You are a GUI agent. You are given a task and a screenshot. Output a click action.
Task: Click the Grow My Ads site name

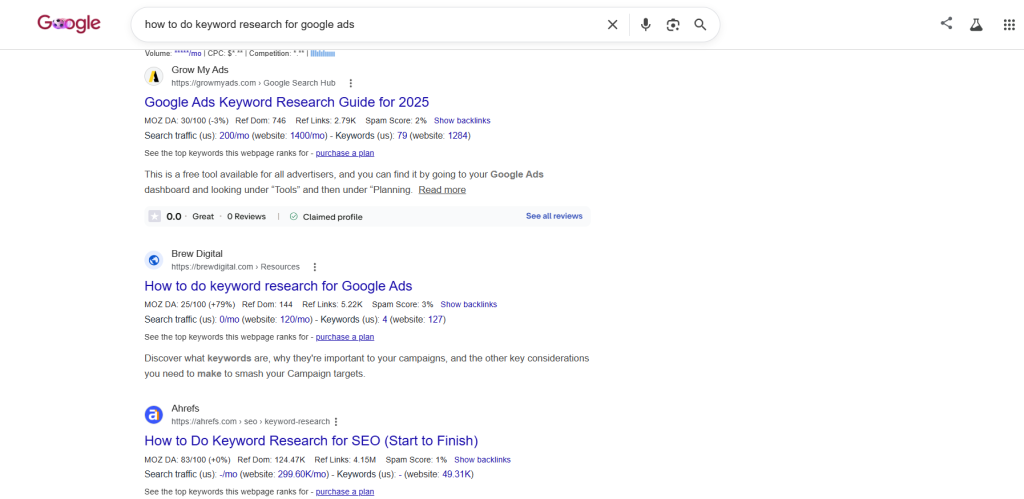pyautogui.click(x=200, y=69)
